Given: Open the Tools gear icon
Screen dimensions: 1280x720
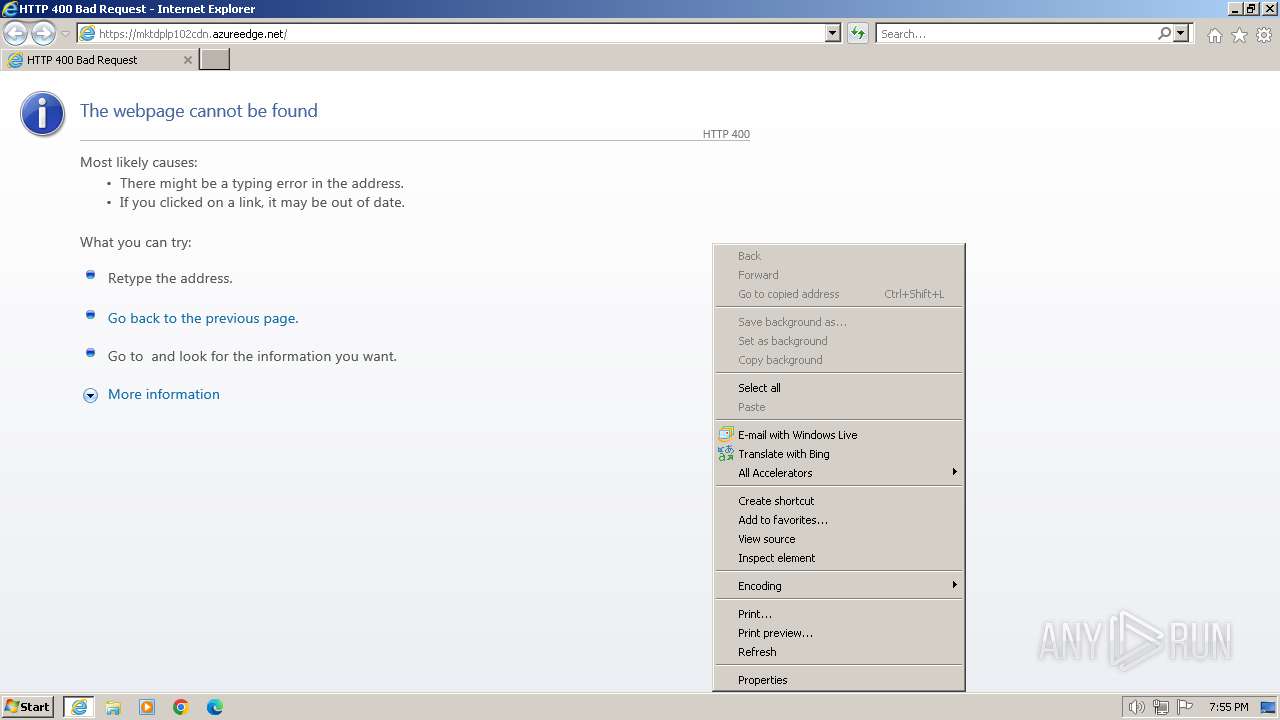Looking at the screenshot, I should [1264, 35].
